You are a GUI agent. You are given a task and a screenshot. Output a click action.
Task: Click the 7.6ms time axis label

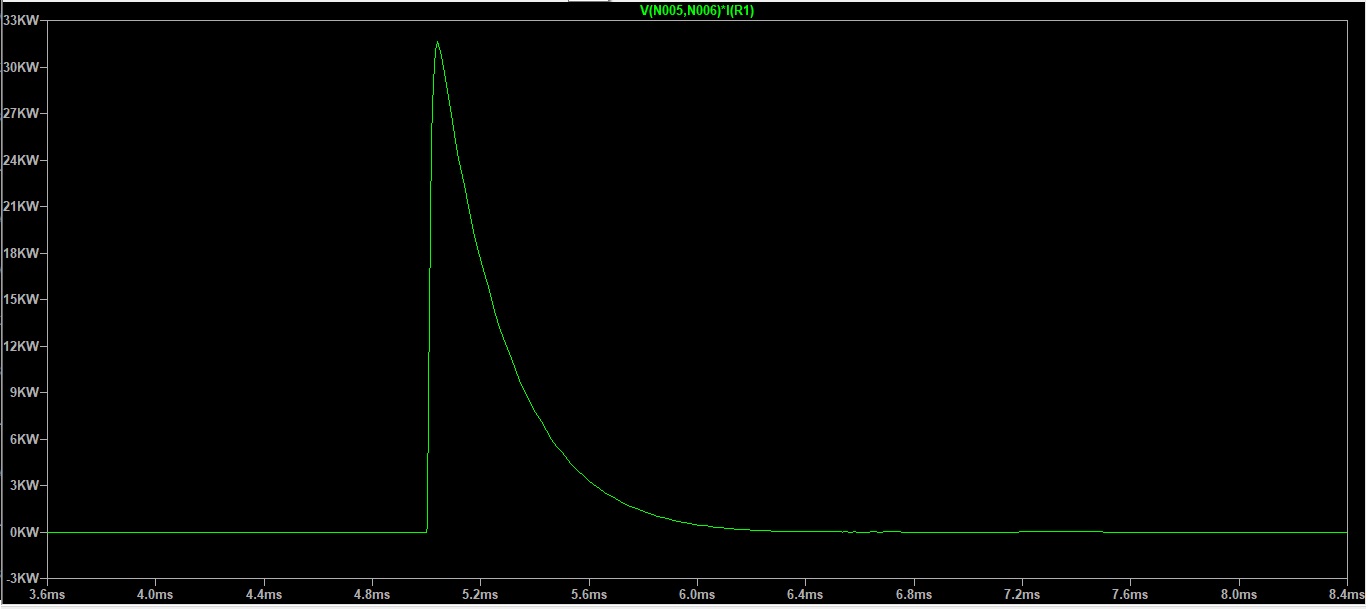pos(1131,595)
